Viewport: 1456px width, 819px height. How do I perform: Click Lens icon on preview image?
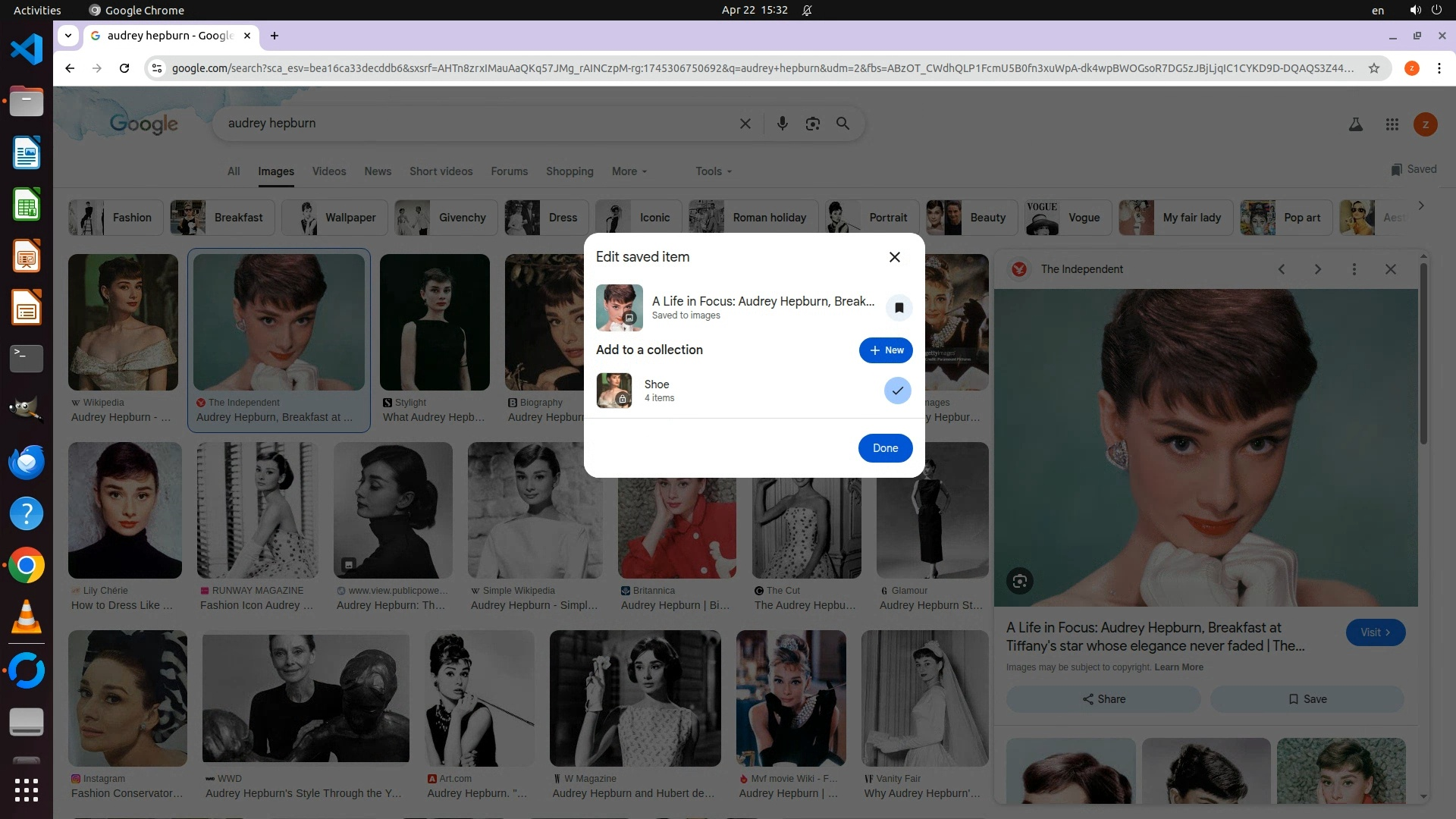(x=1019, y=582)
